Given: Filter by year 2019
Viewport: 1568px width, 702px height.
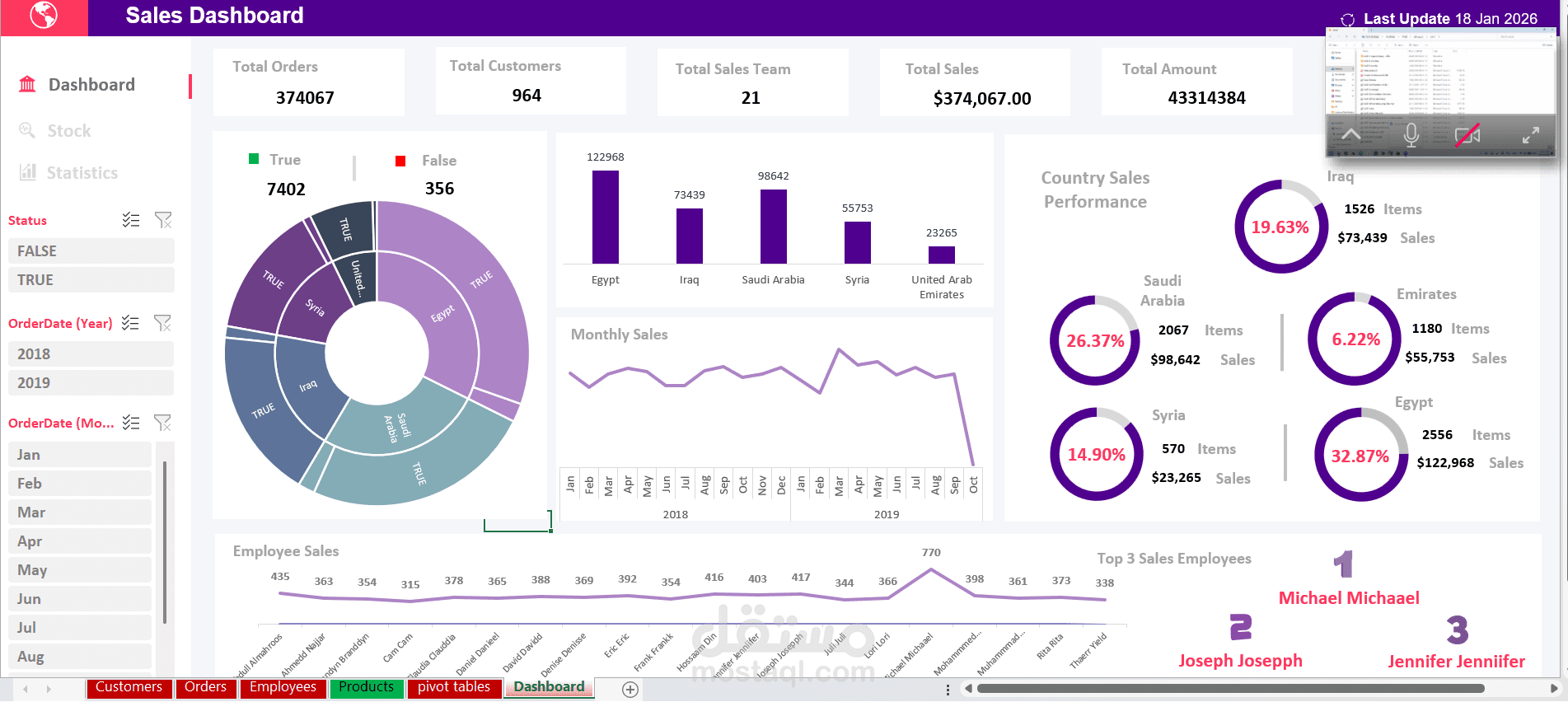Looking at the screenshot, I should click(91, 382).
